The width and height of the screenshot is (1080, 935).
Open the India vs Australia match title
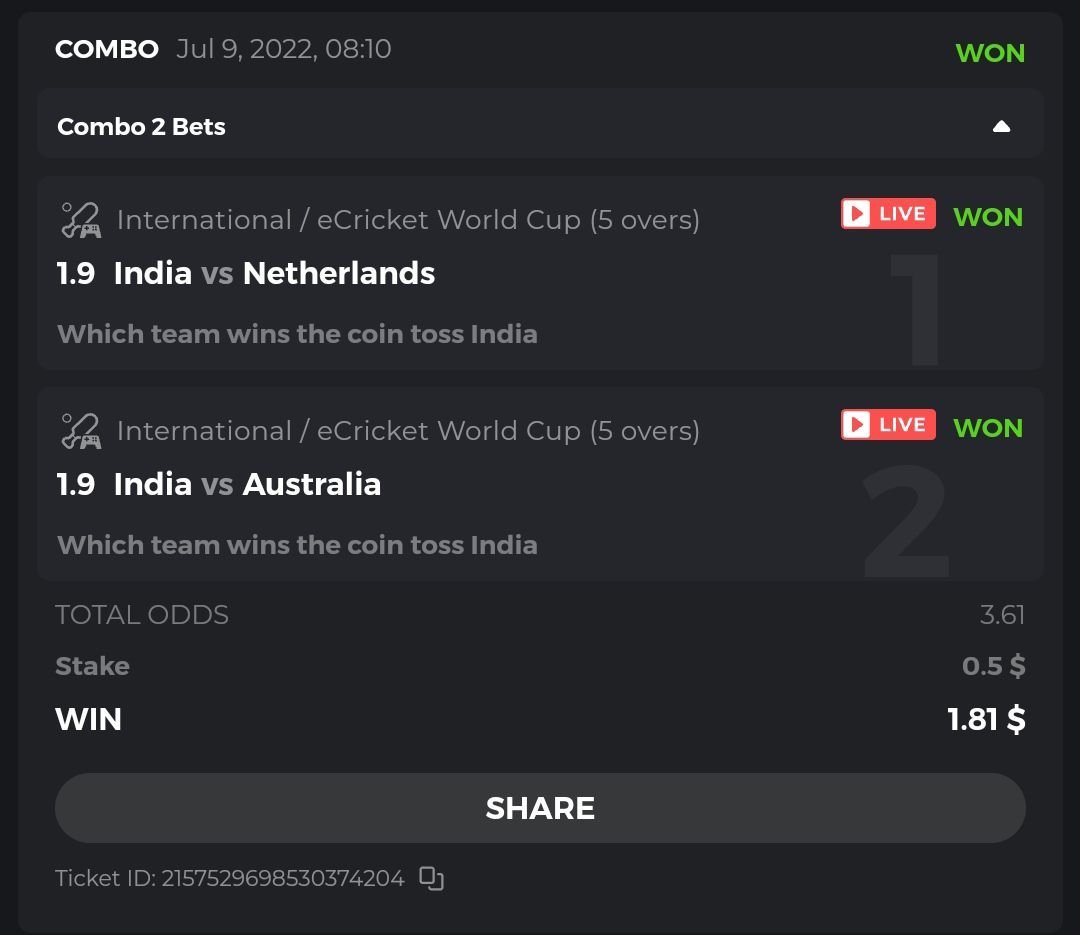[247, 484]
